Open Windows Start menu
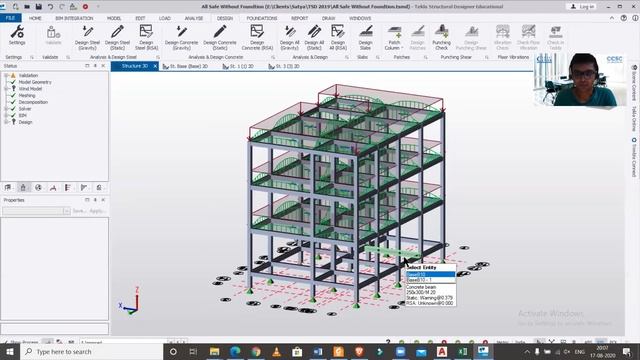This screenshot has height=360, width=640. pos(10,352)
